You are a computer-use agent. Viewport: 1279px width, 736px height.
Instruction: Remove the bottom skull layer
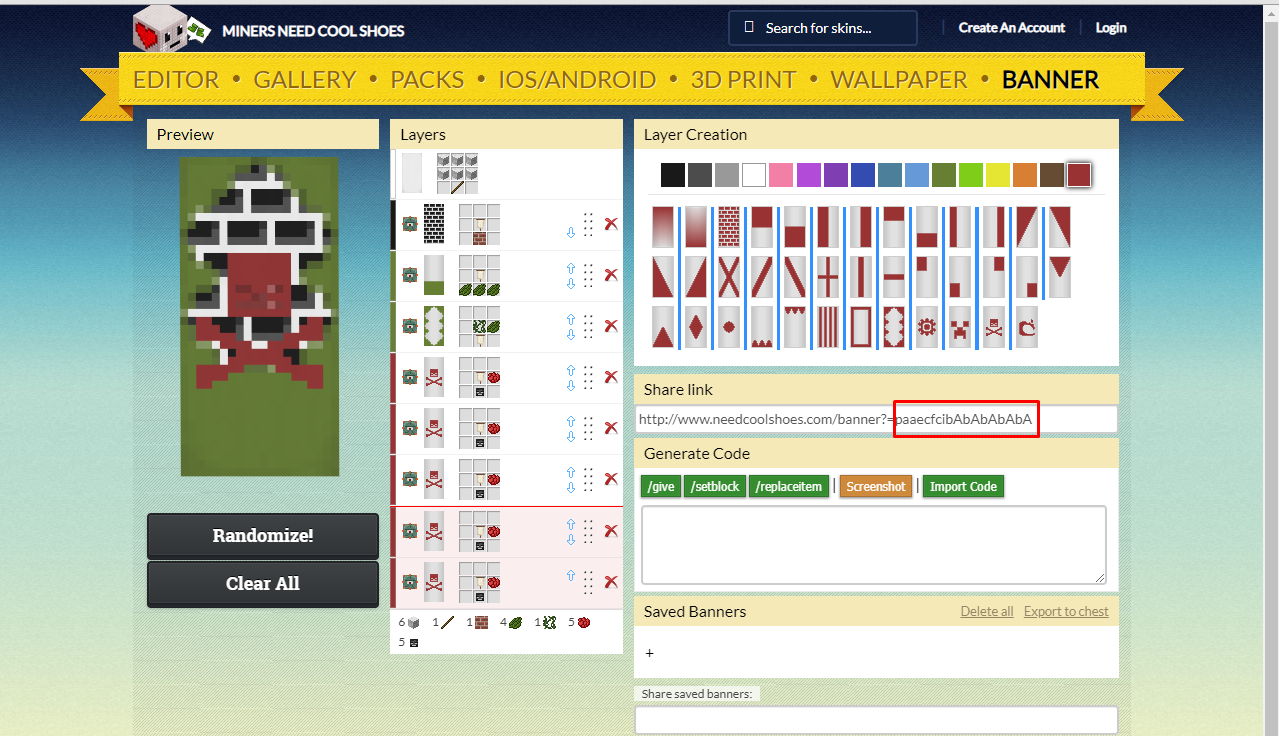[611, 582]
